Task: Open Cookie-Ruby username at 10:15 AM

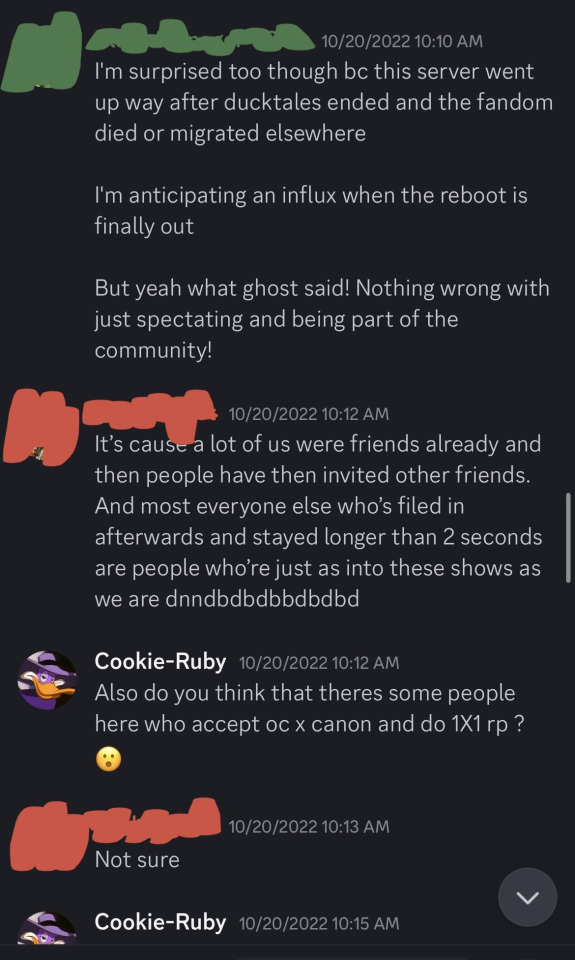Action: (x=160, y=923)
